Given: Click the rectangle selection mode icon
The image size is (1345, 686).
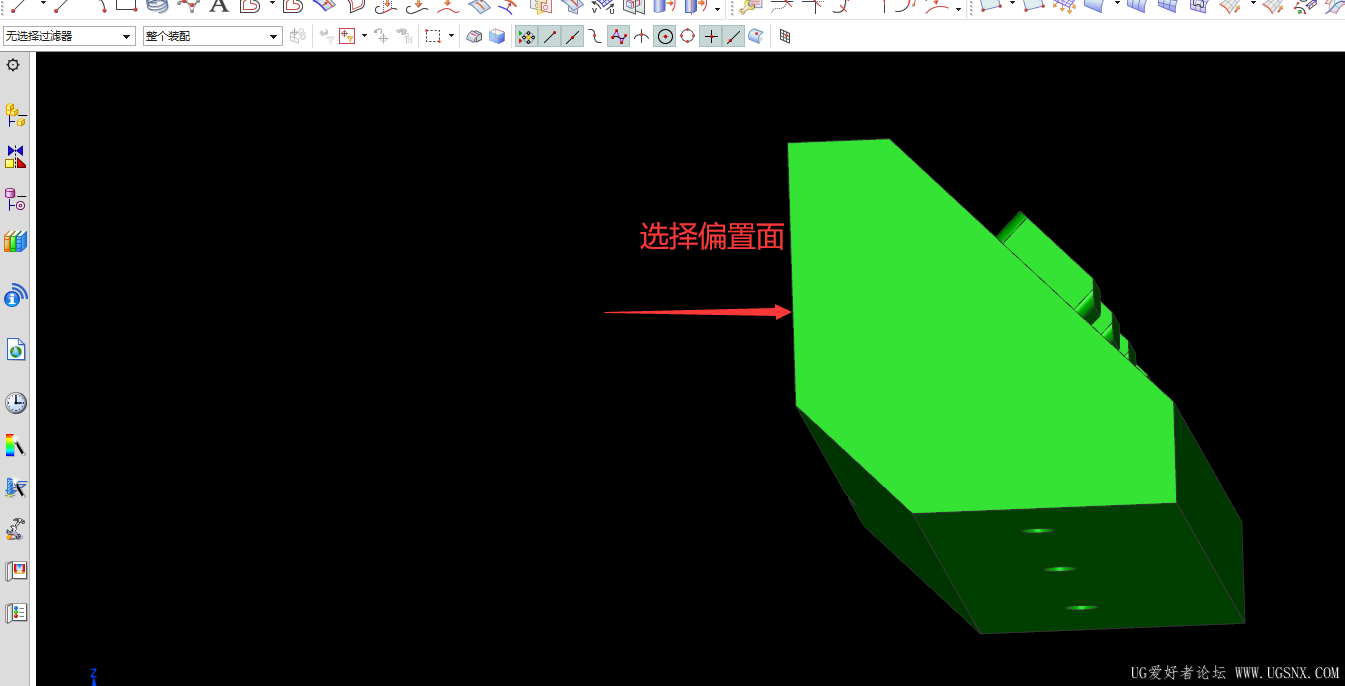Looking at the screenshot, I should [x=433, y=37].
